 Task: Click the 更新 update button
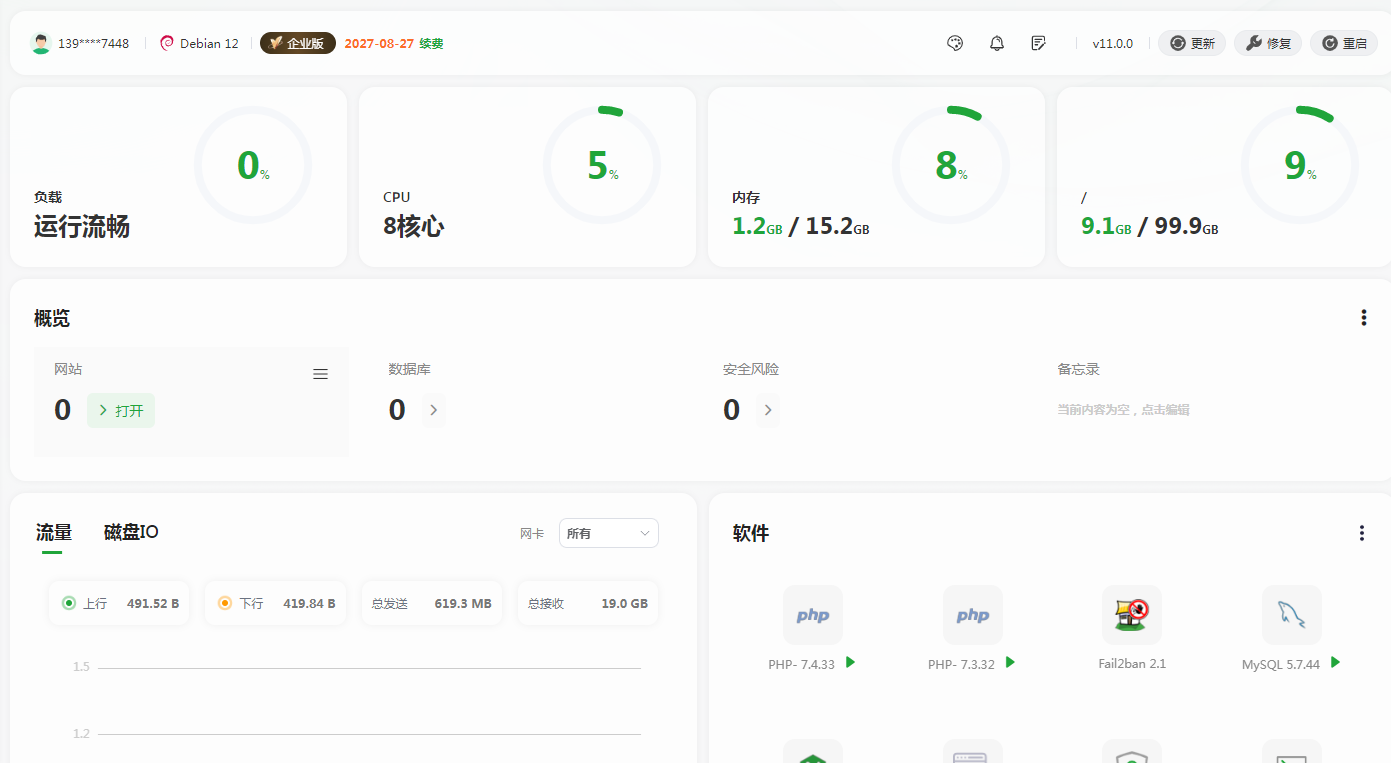[1192, 43]
